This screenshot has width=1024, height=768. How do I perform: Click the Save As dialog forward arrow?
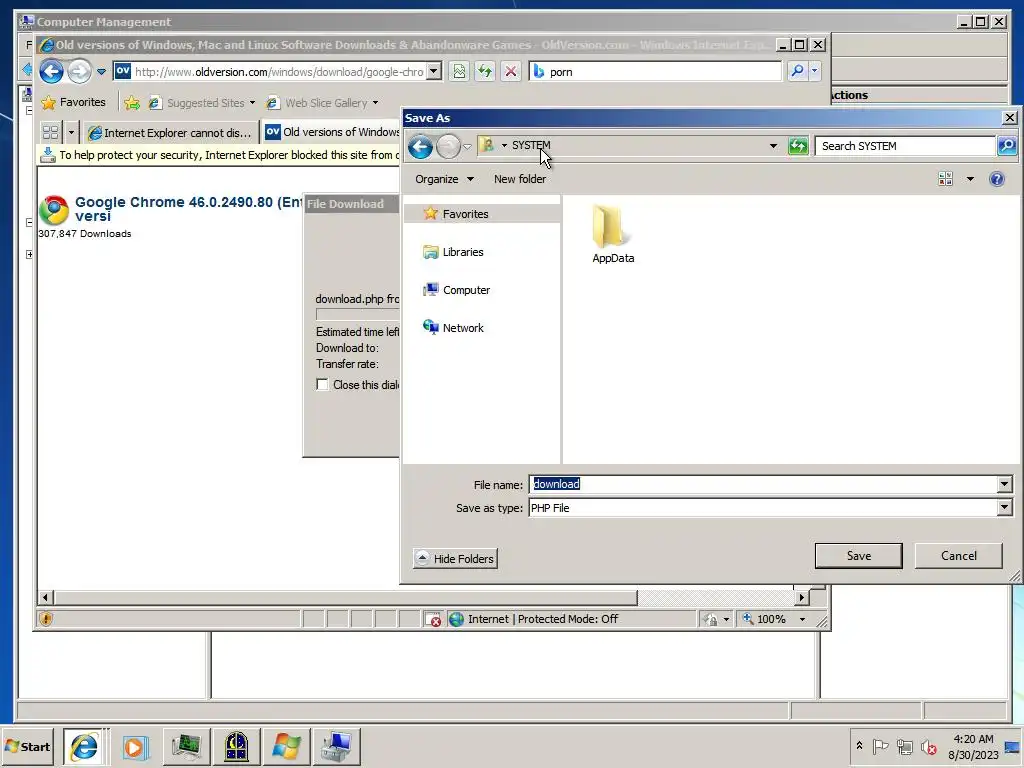coord(448,146)
